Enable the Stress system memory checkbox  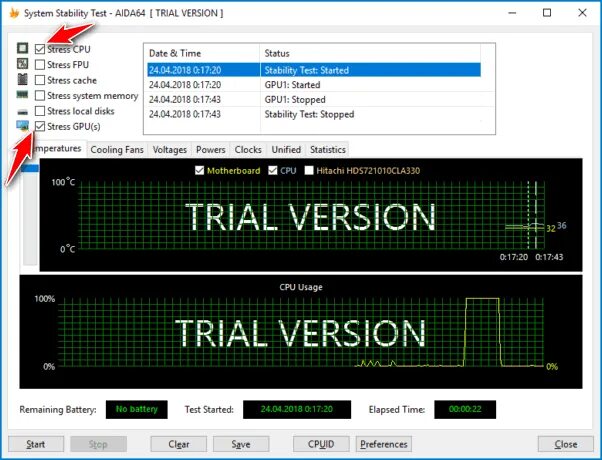click(x=40, y=95)
